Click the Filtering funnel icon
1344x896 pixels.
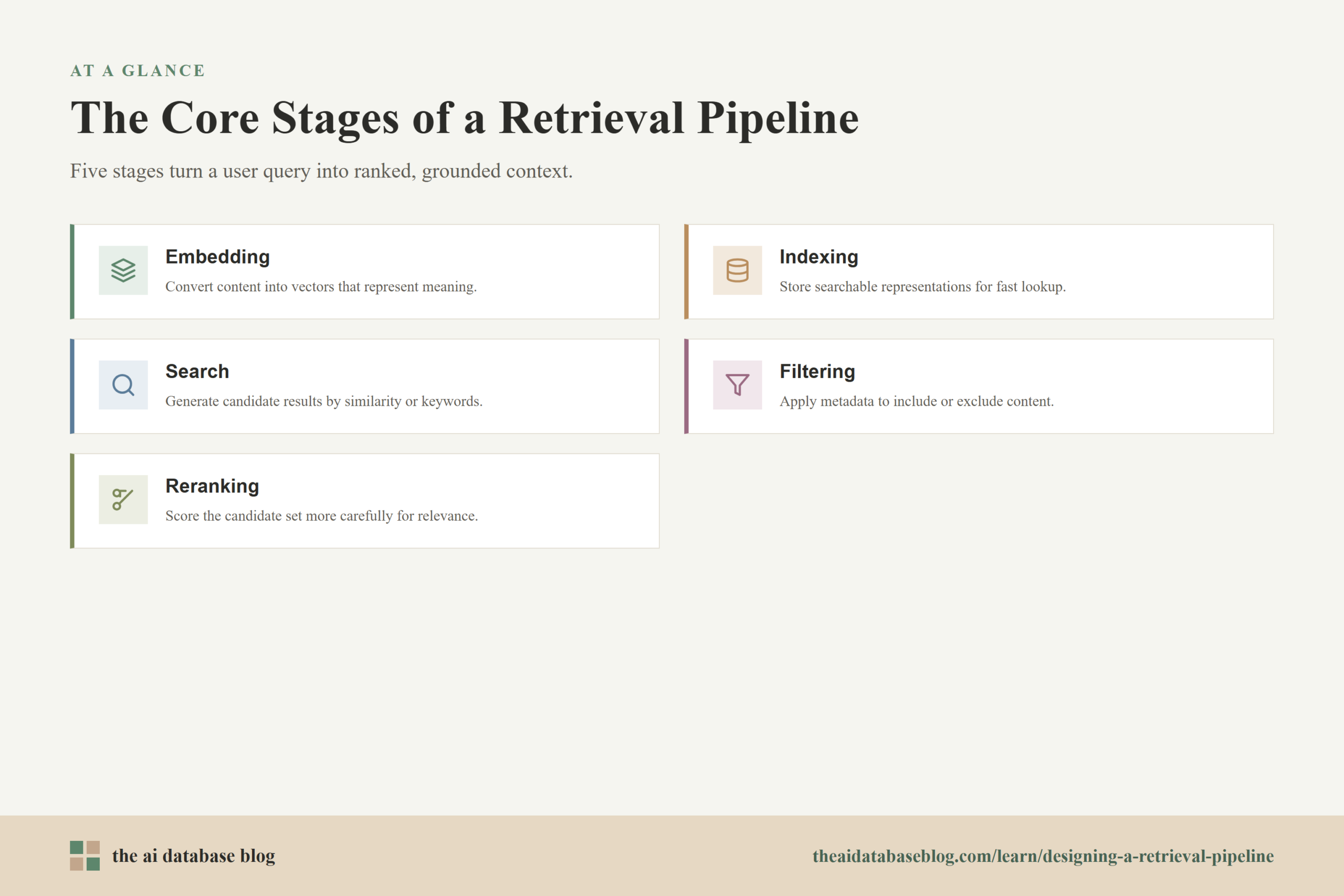coord(737,385)
